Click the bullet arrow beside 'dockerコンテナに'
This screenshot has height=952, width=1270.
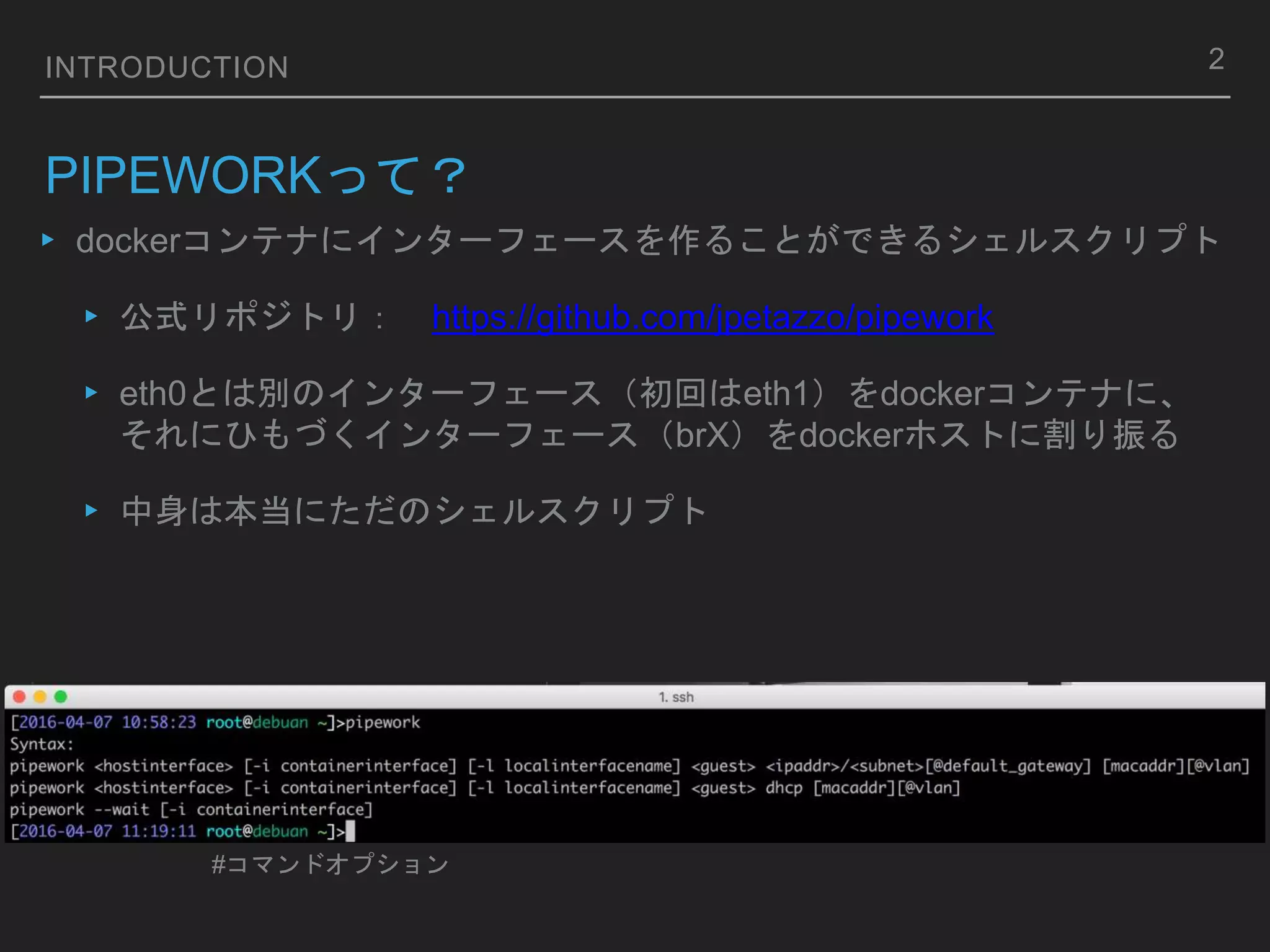point(48,239)
